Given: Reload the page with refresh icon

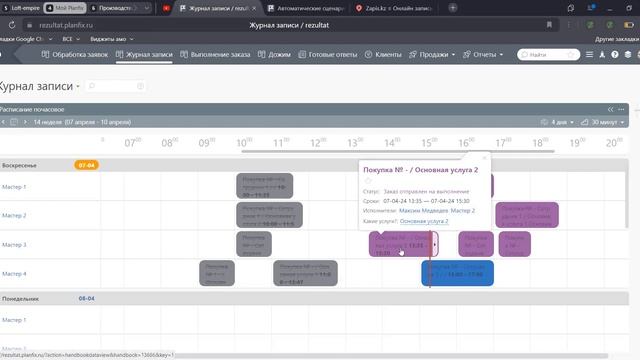Looking at the screenshot, I should coord(12,25).
